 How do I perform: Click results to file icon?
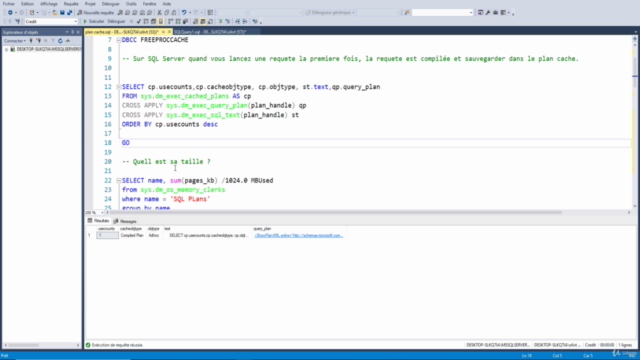pos(210,22)
